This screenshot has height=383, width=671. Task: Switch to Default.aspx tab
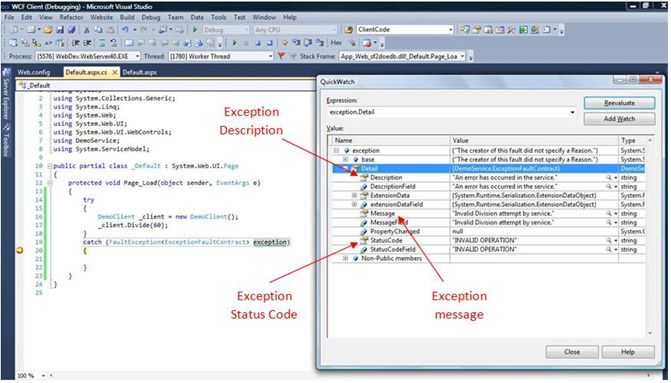point(140,72)
